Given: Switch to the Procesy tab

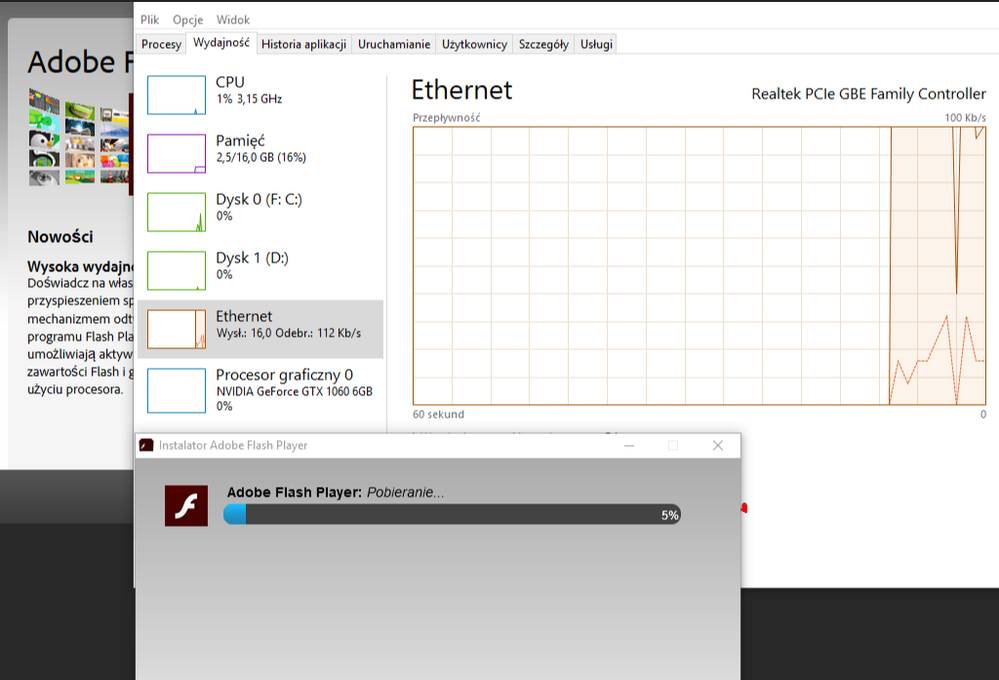Looking at the screenshot, I should [161, 44].
